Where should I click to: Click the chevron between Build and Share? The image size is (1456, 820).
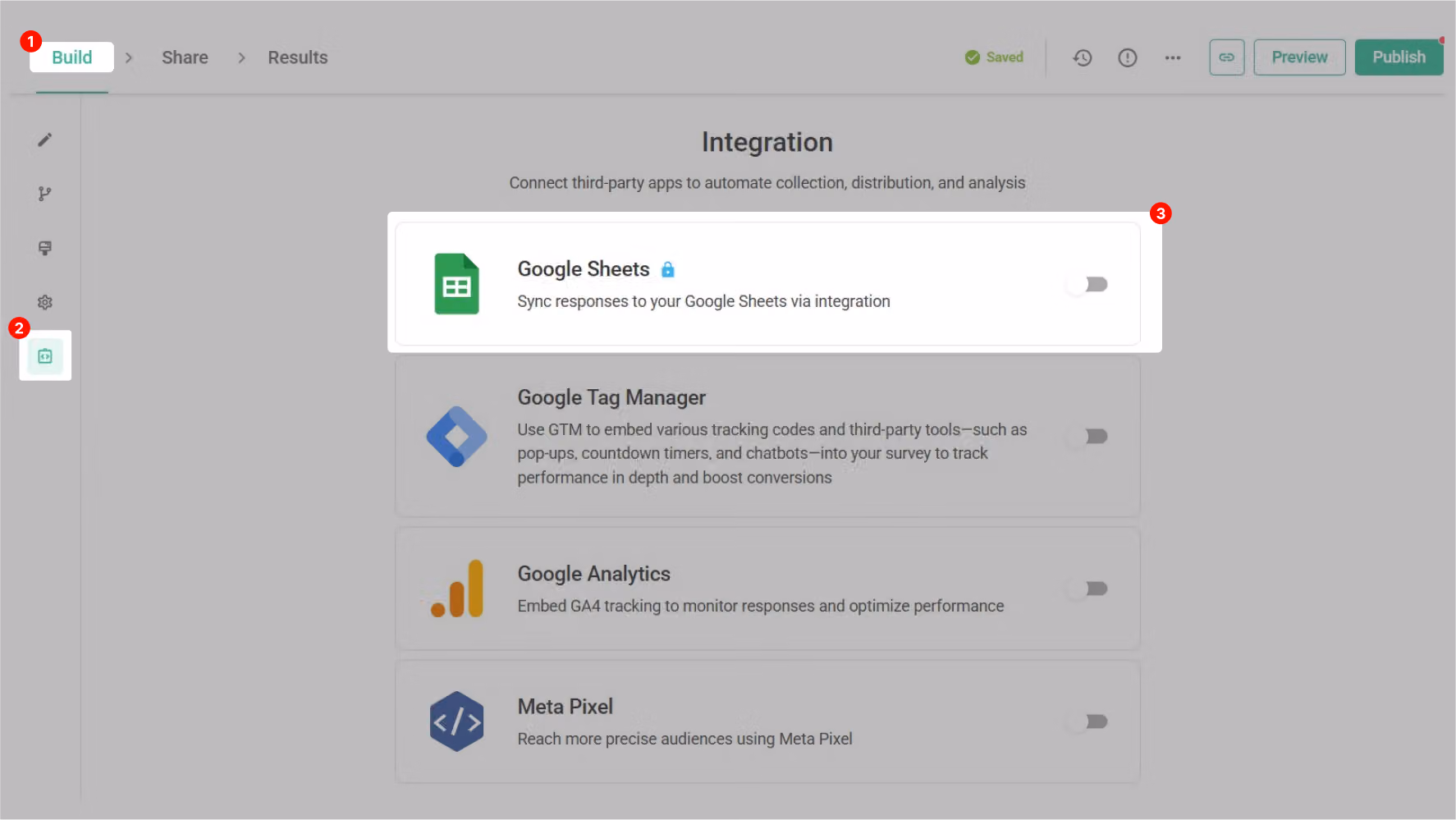[x=129, y=57]
